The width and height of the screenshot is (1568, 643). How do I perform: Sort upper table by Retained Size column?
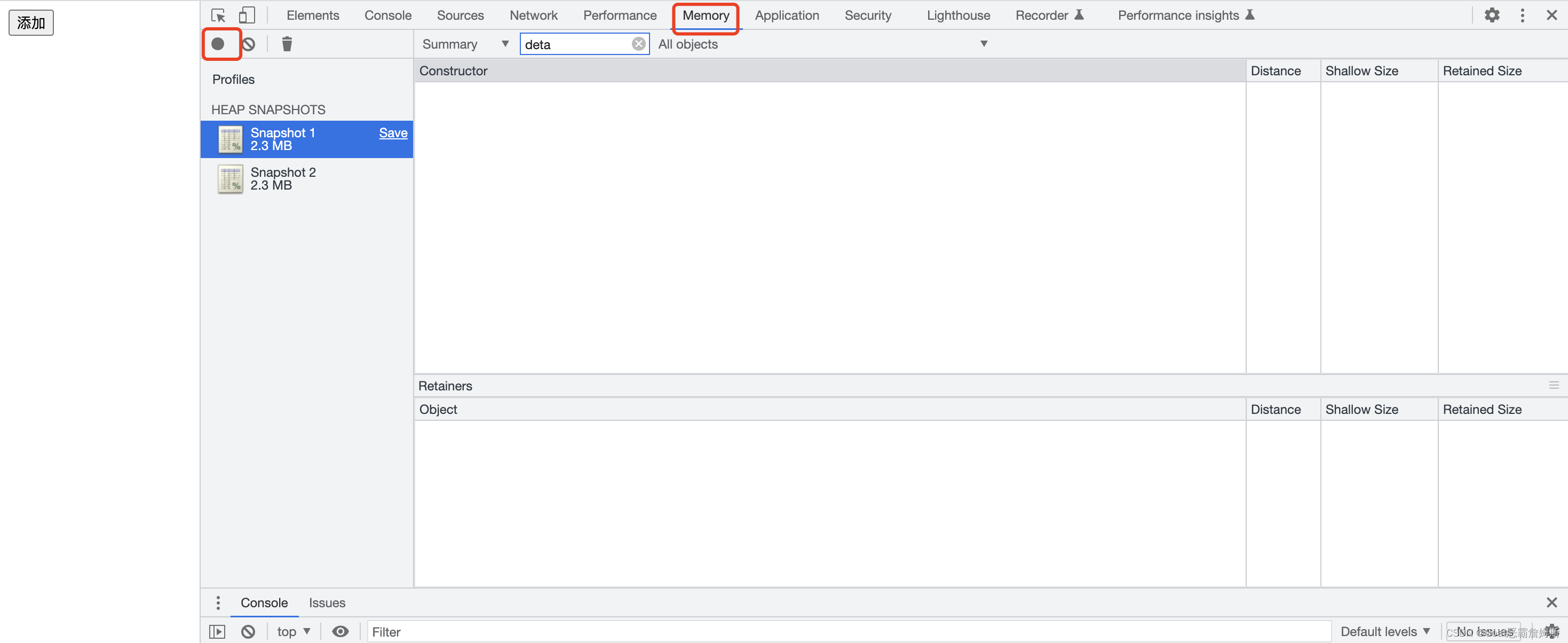click(1502, 70)
